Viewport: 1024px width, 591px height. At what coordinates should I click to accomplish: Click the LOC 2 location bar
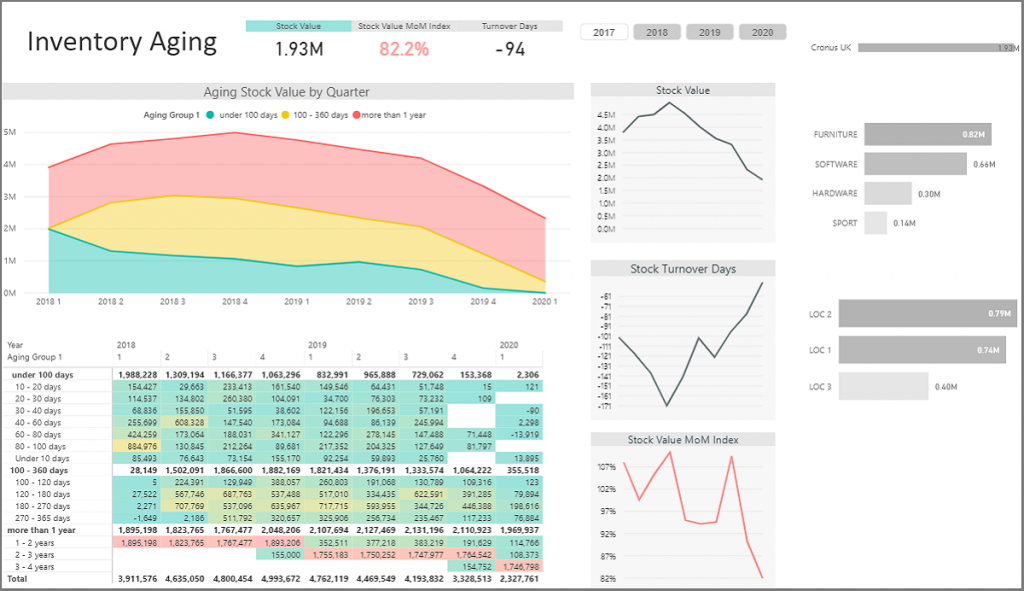[926, 314]
